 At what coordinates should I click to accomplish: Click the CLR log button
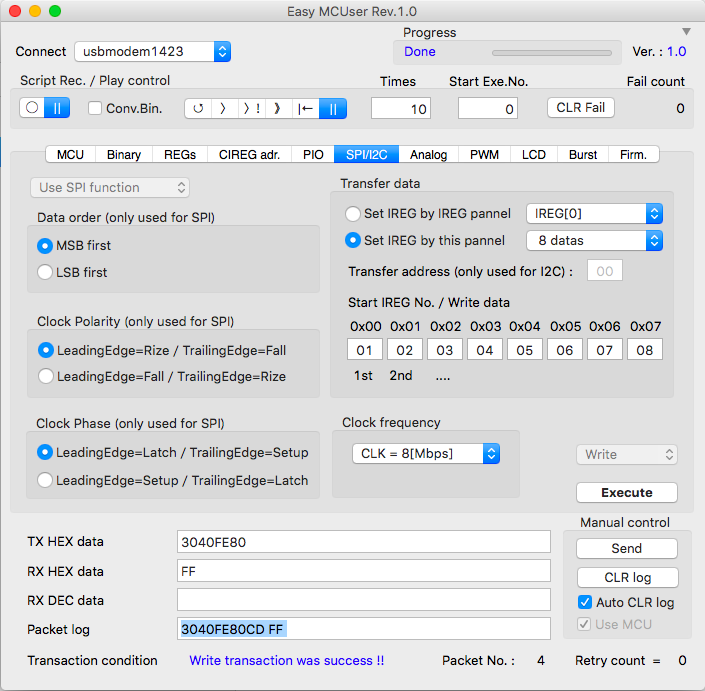pyautogui.click(x=628, y=577)
